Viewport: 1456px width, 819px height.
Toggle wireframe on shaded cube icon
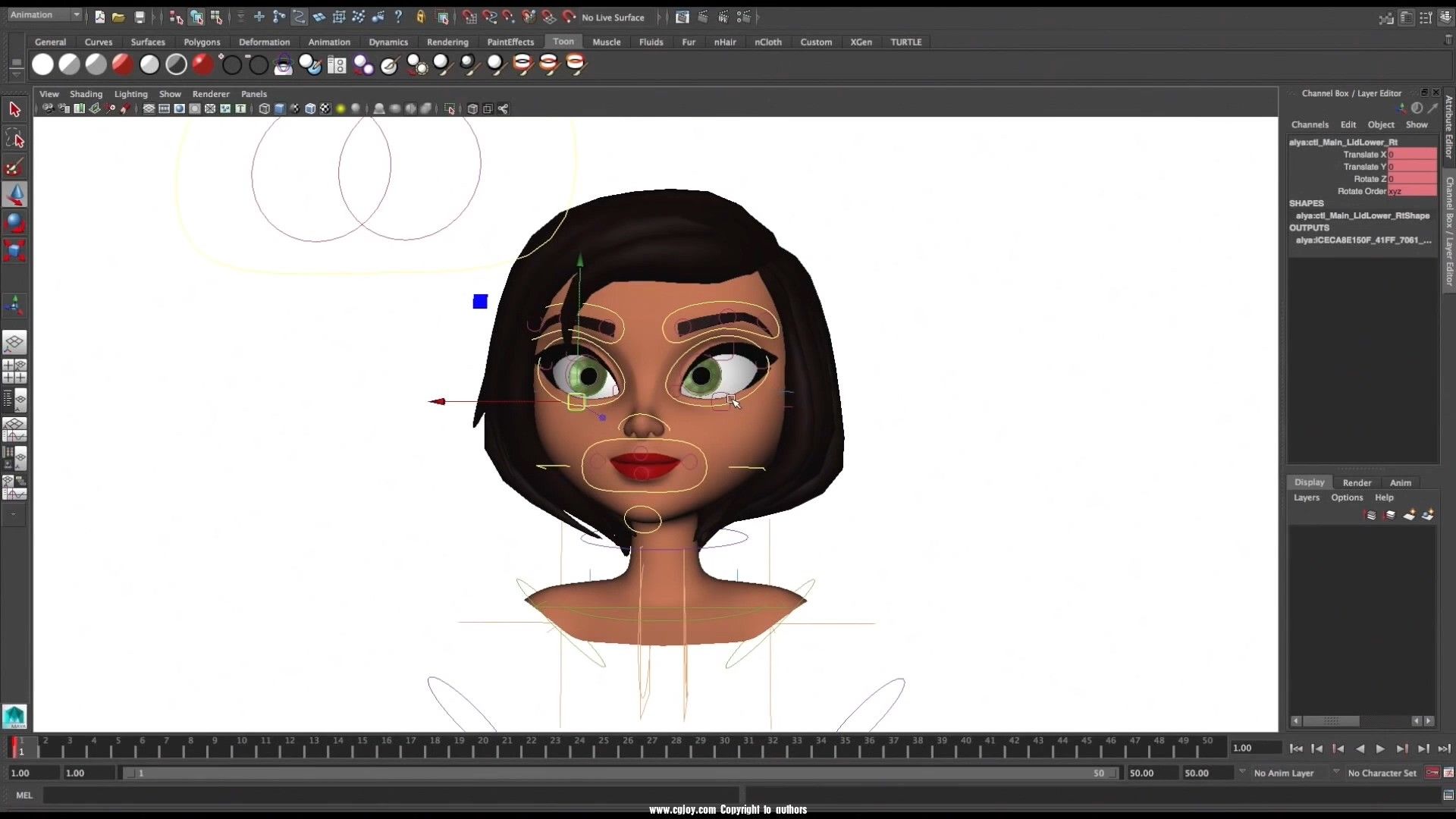(310, 109)
